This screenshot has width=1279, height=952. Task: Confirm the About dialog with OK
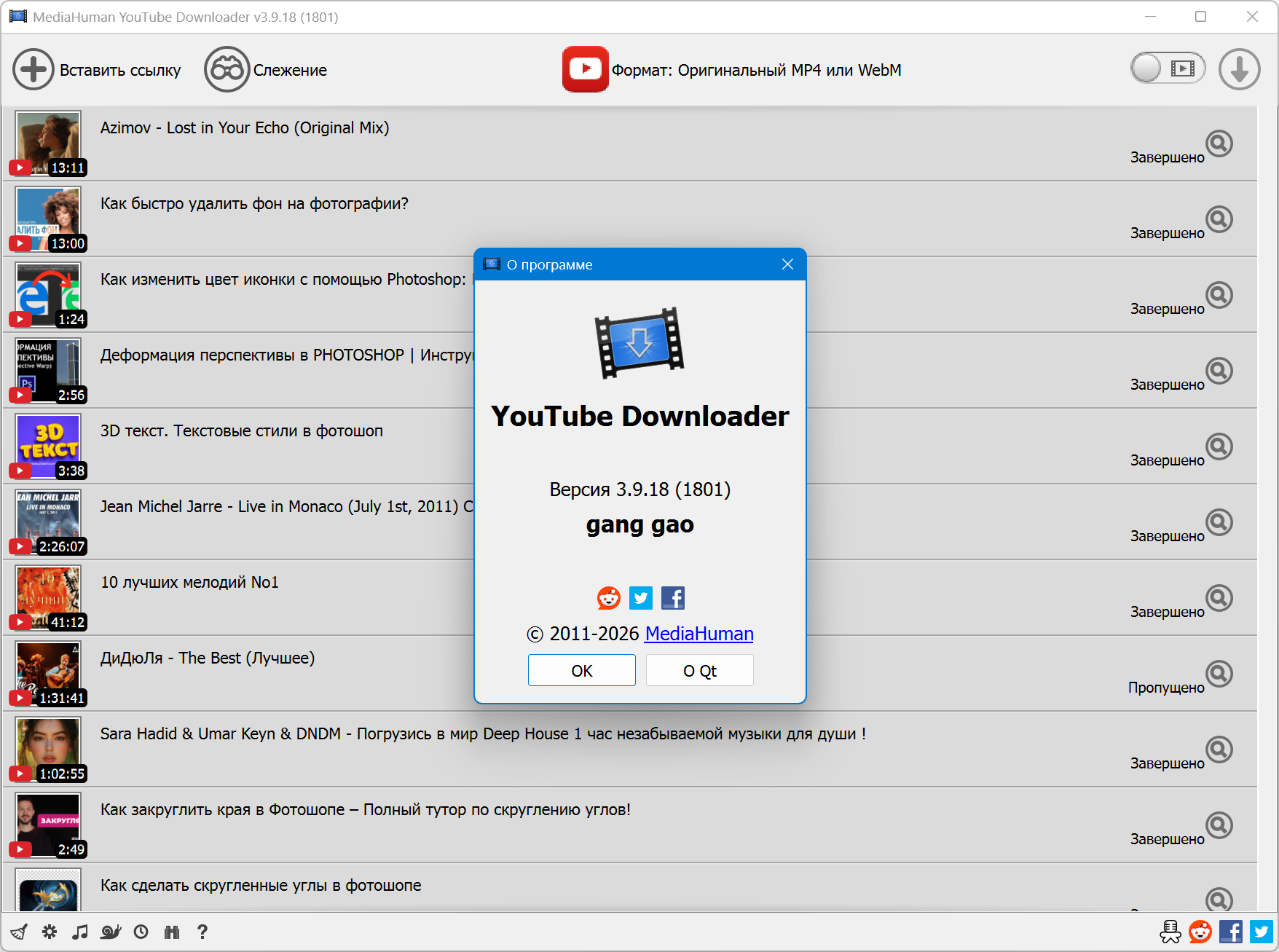[x=582, y=670]
